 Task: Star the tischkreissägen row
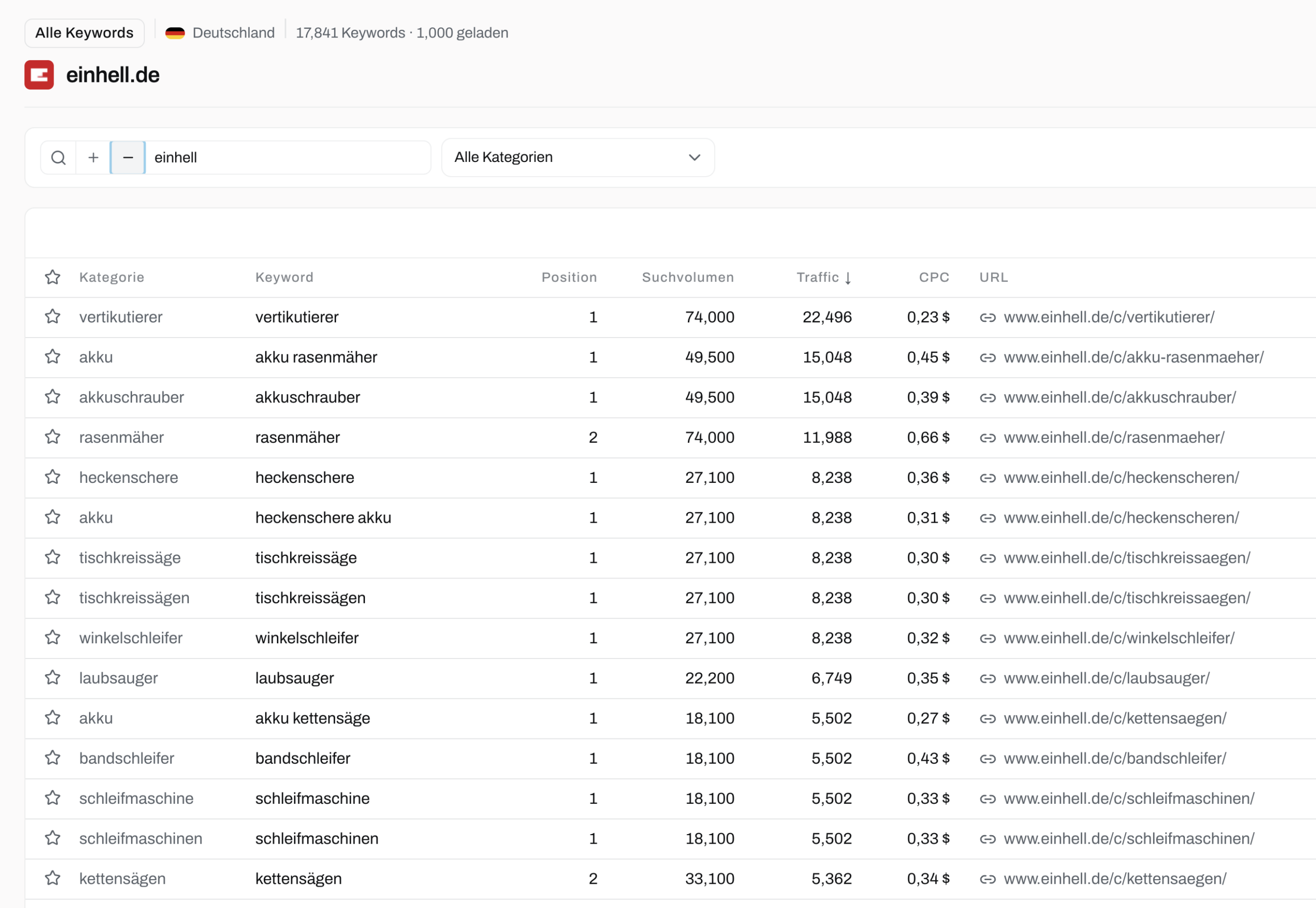(x=53, y=597)
